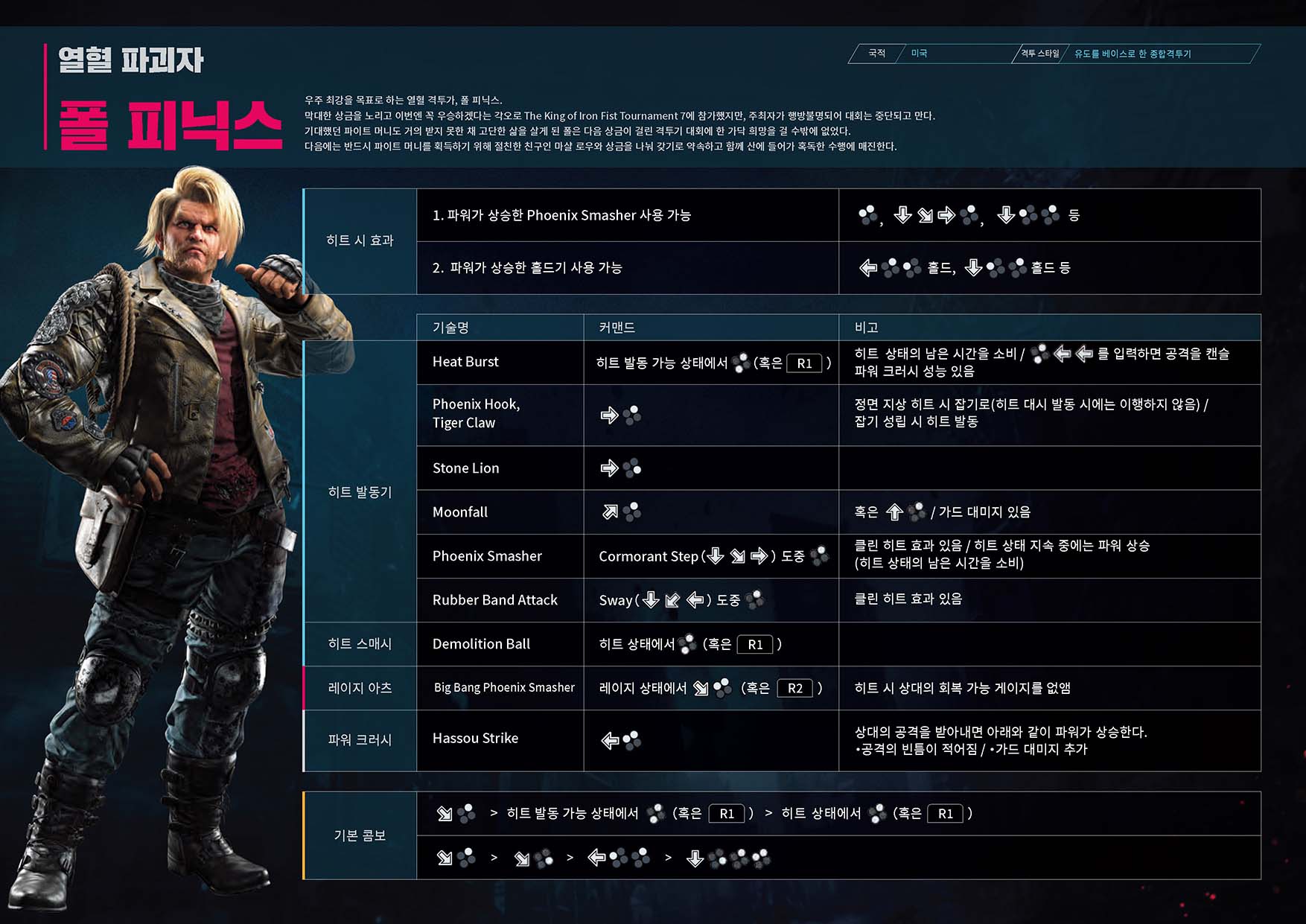The height and width of the screenshot is (924, 1306).
Task: Click the 'Cormorant Step' text in the command column
Action: coord(649,557)
